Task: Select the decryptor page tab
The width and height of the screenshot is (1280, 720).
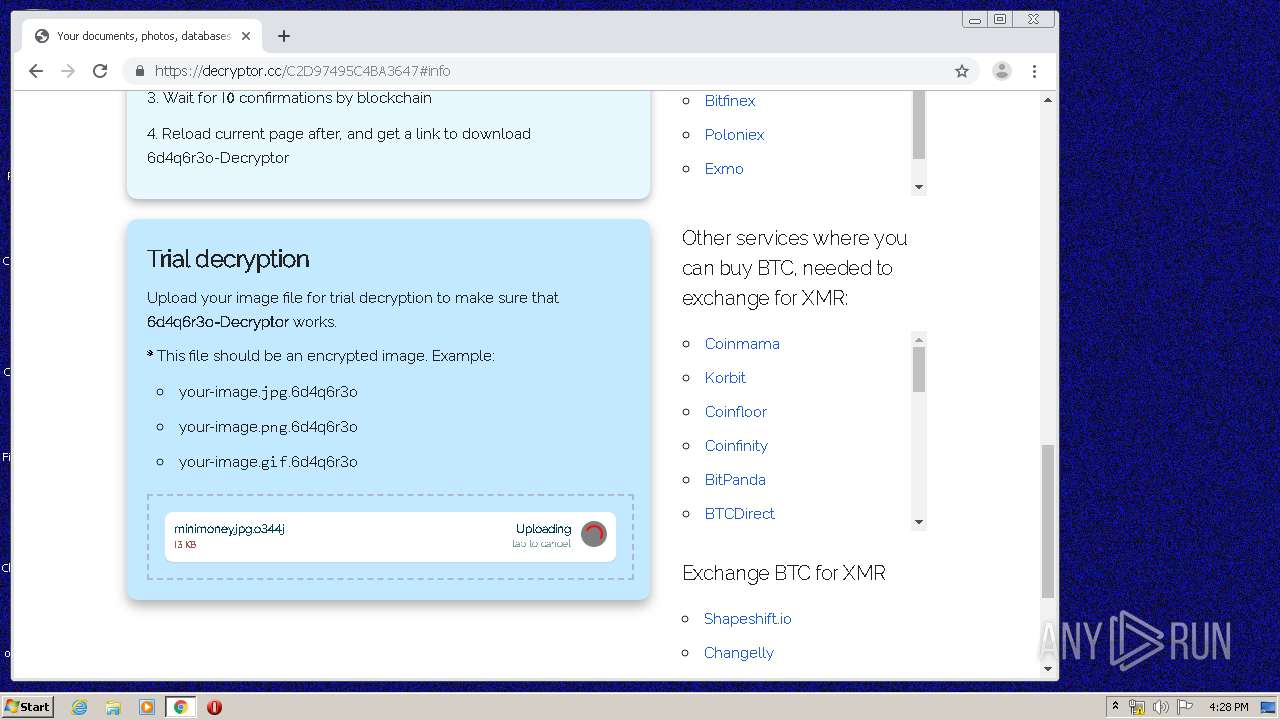Action: tap(143, 36)
